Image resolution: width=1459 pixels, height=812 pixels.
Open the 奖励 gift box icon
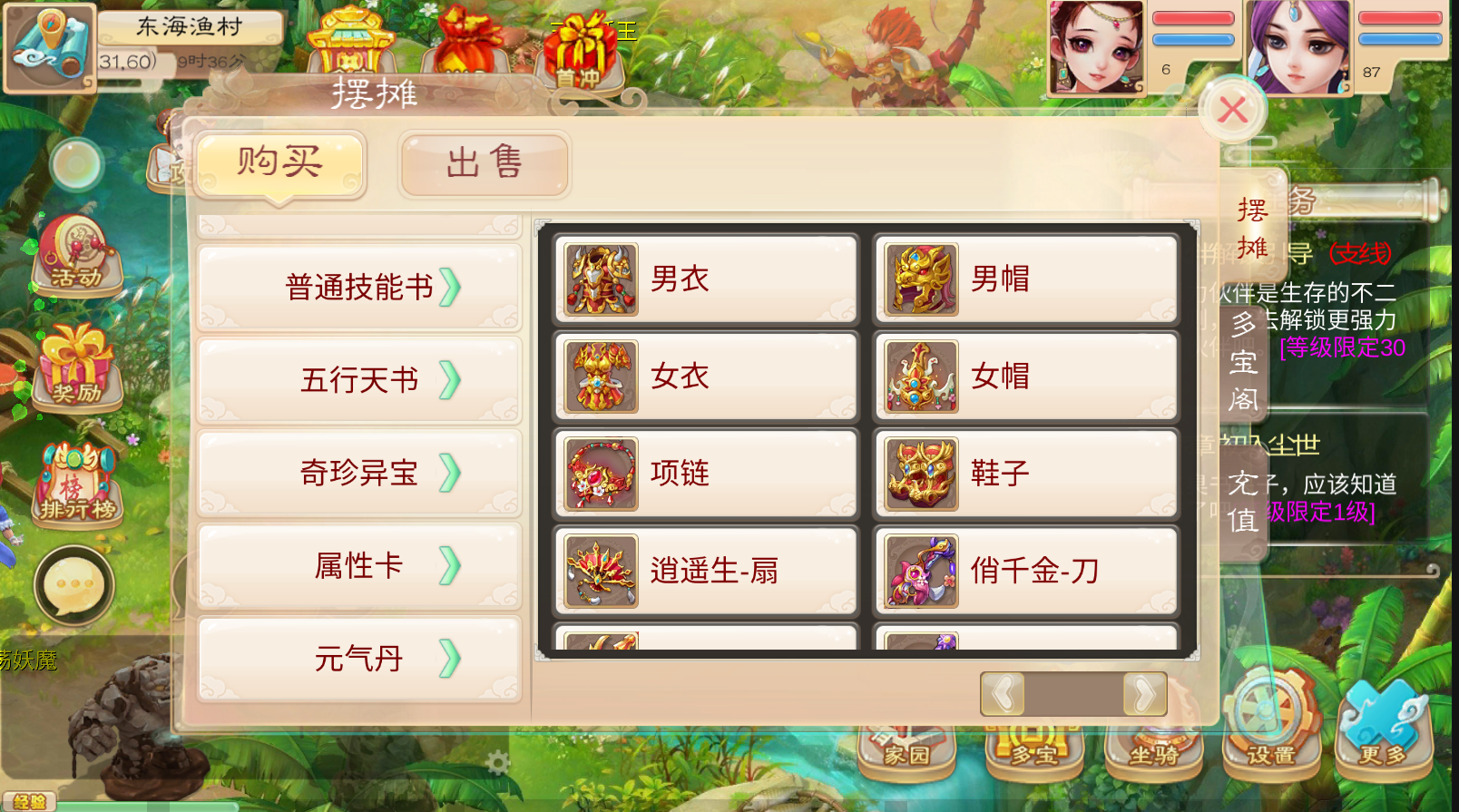[x=76, y=367]
